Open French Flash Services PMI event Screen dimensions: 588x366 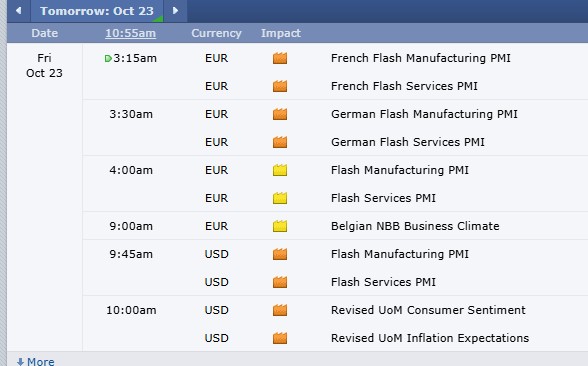[x=404, y=86]
